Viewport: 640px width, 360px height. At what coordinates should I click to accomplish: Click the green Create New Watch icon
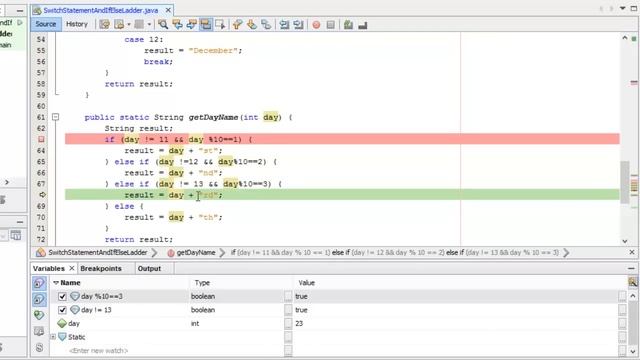(39, 315)
